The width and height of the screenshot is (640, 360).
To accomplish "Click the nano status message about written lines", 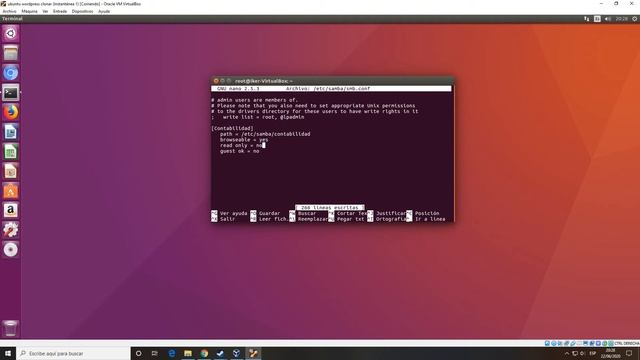I will [x=329, y=207].
